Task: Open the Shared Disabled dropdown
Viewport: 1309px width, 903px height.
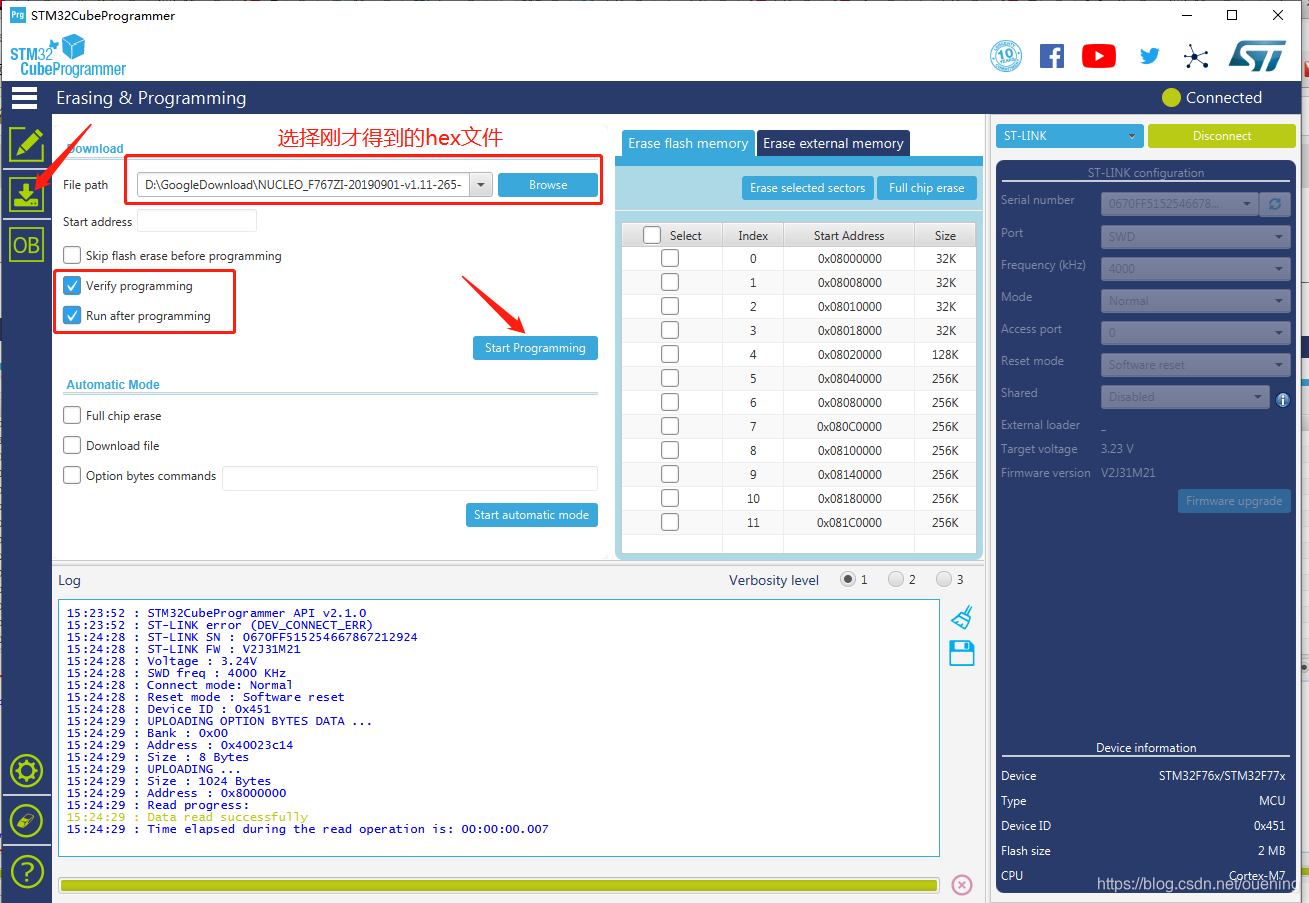Action: click(1186, 397)
